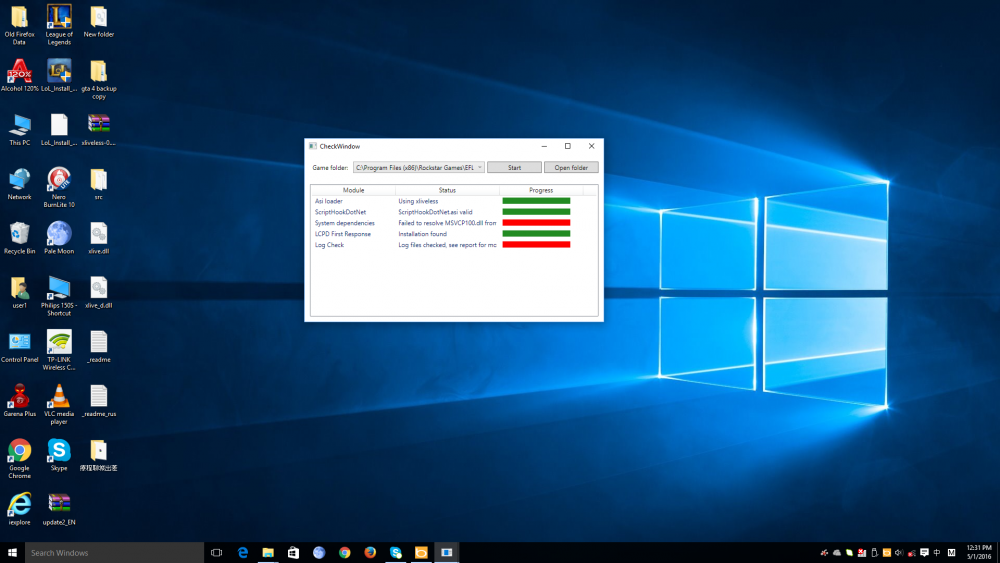Click the Pale Moon browser icon
This screenshot has width=1000, height=563.
coord(59,236)
